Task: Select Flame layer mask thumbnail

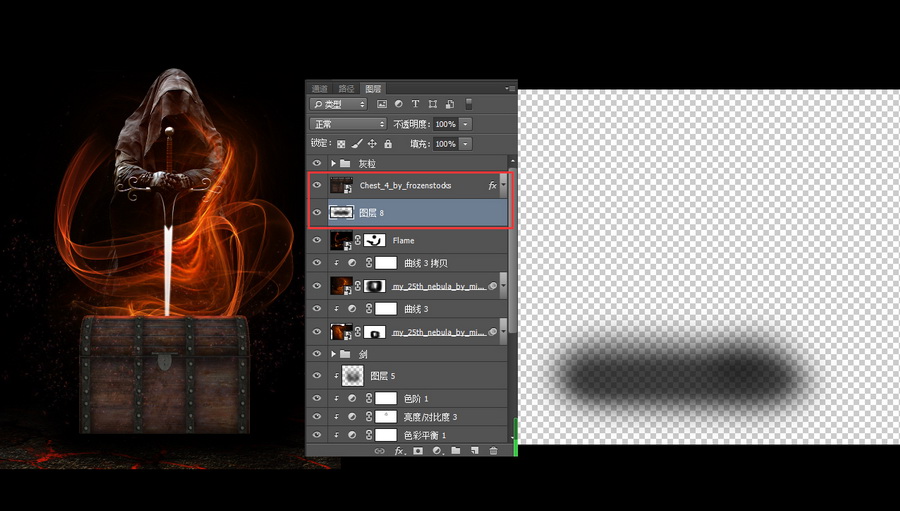Action: [x=374, y=240]
